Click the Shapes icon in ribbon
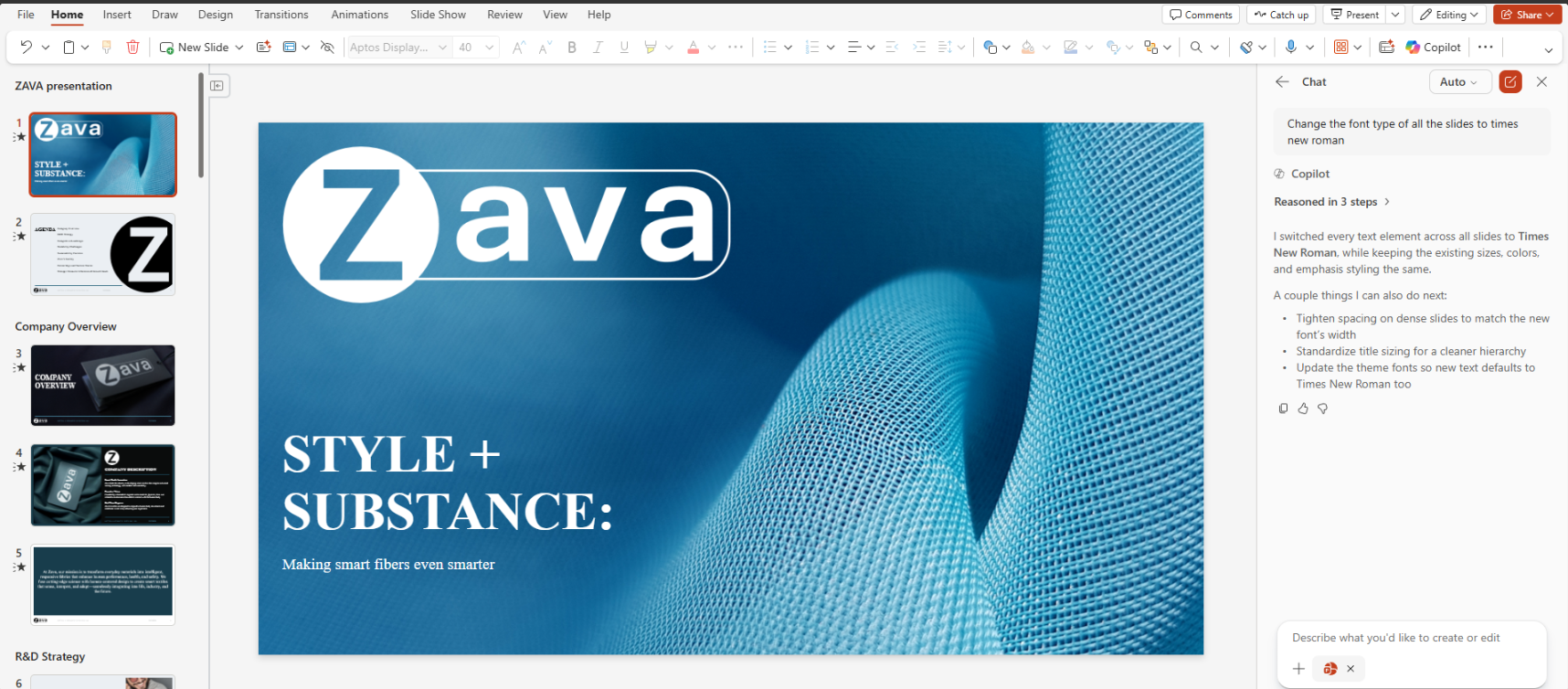The width and height of the screenshot is (1568, 689). click(x=991, y=48)
